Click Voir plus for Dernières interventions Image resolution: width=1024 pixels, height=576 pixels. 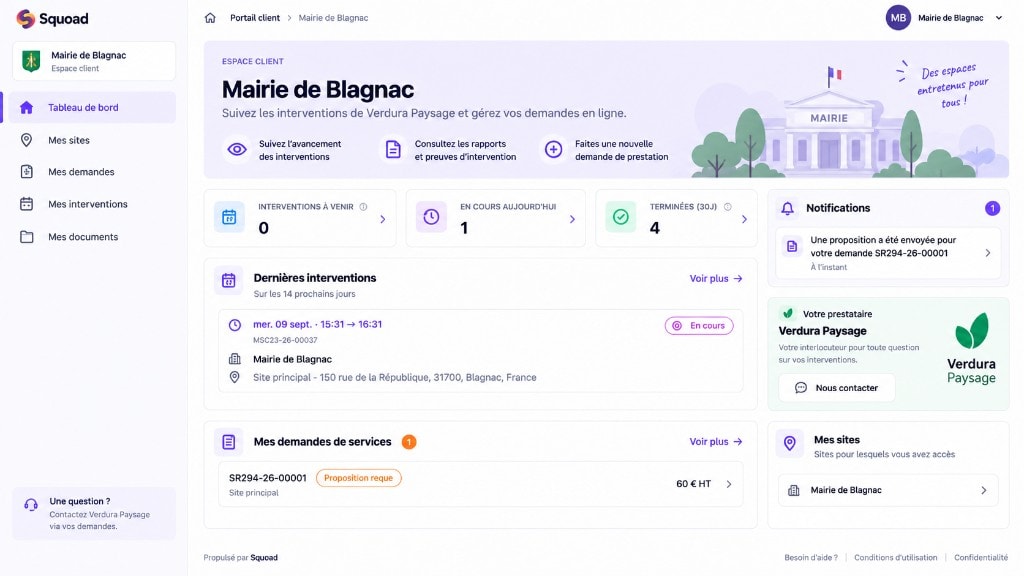tap(716, 278)
